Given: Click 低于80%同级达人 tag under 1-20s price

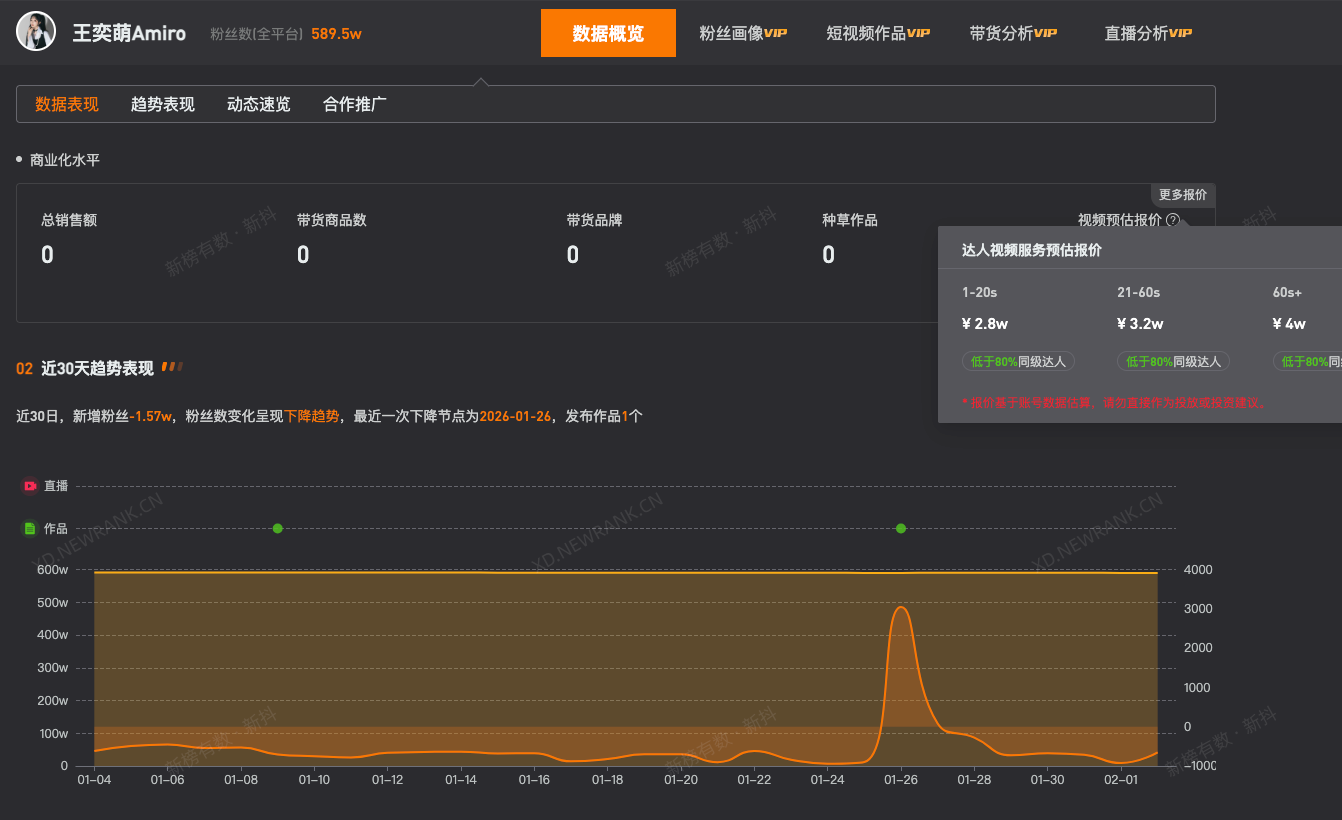Looking at the screenshot, I should [x=1018, y=361].
